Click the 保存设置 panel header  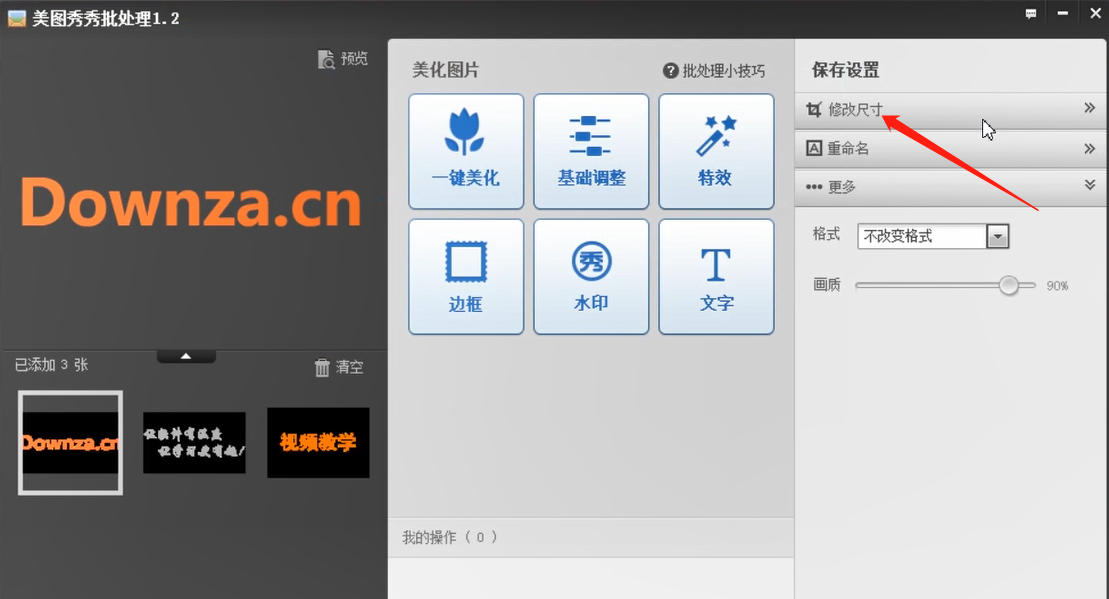coord(841,69)
